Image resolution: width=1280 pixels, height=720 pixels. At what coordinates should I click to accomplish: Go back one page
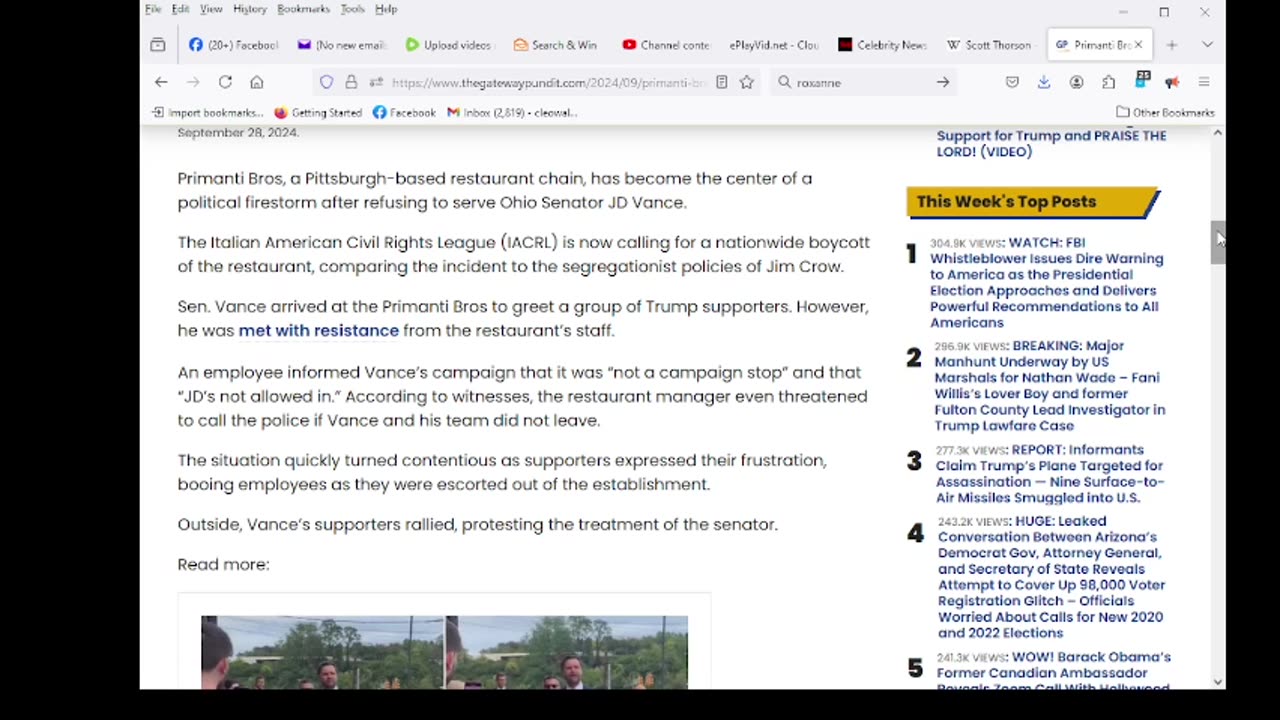(x=161, y=82)
